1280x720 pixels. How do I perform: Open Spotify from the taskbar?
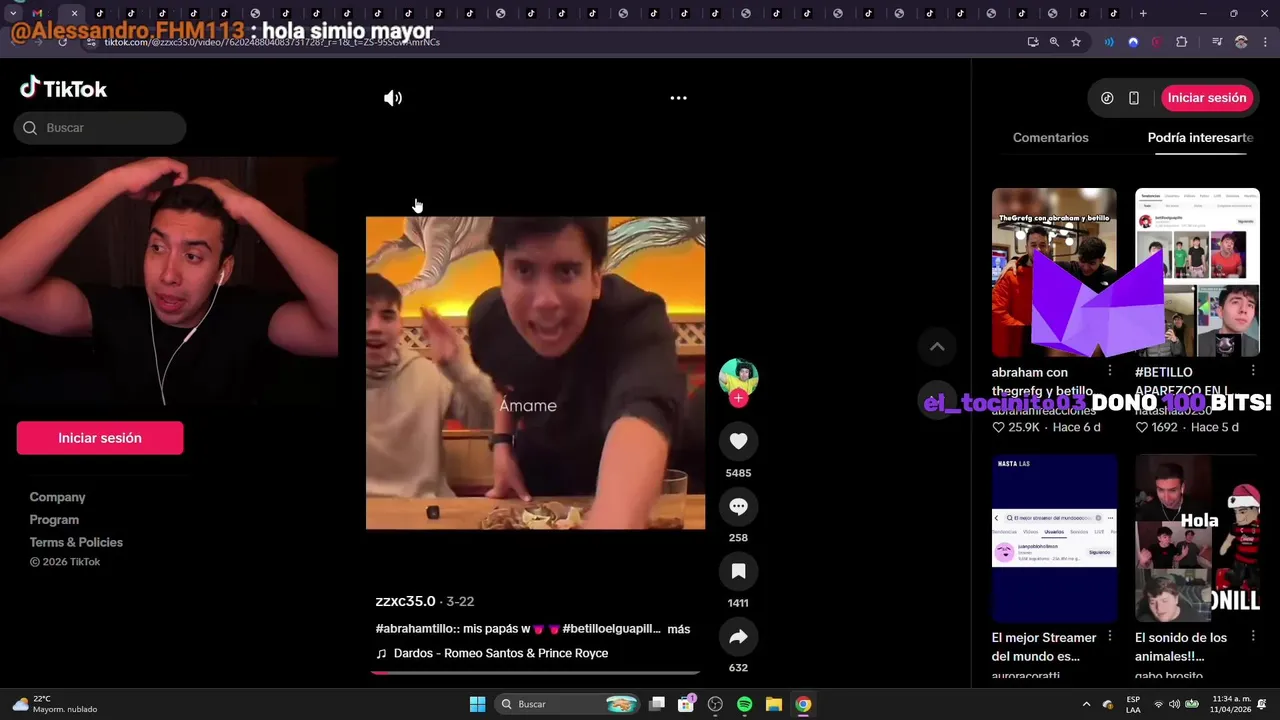[x=744, y=704]
